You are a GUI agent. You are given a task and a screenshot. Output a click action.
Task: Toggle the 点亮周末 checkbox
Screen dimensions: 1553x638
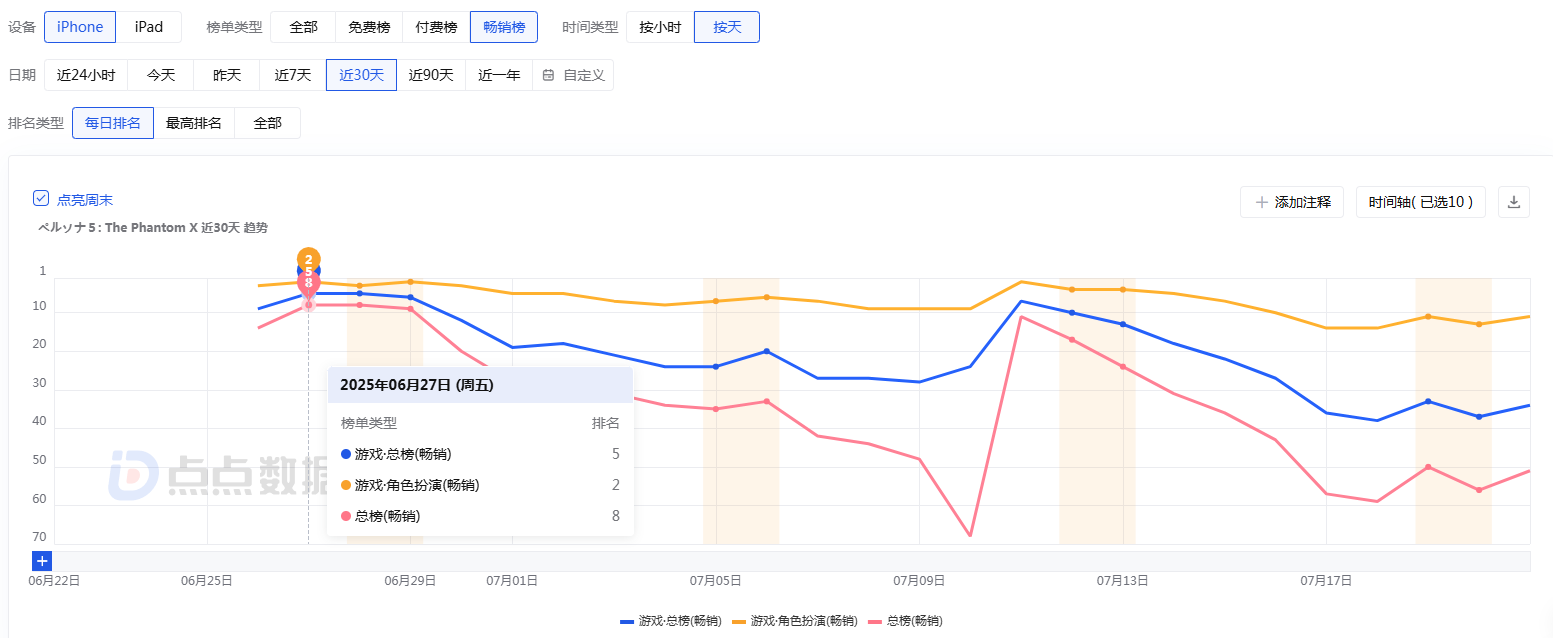pos(41,199)
